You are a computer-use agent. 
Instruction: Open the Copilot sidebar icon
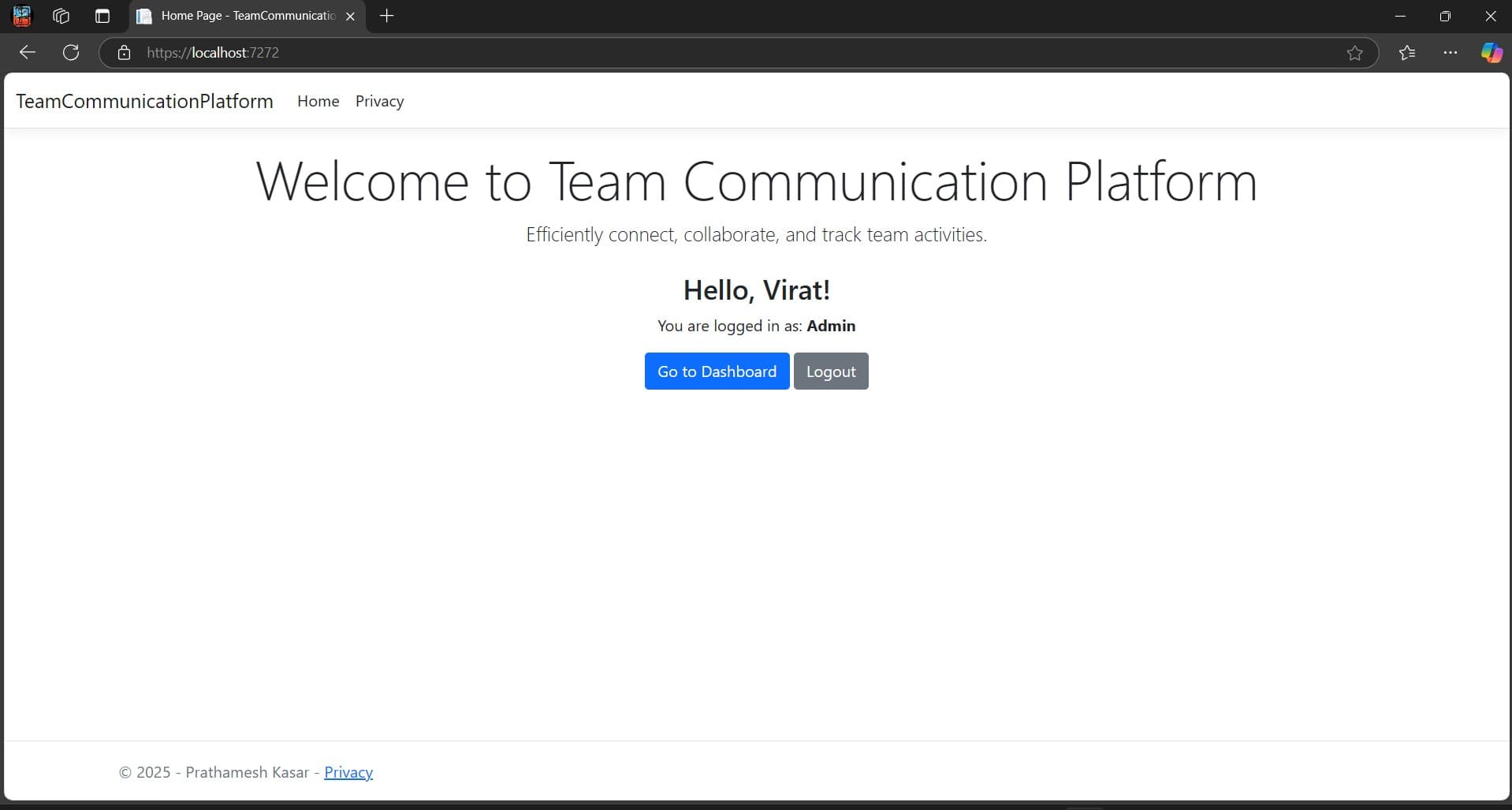[1492, 53]
